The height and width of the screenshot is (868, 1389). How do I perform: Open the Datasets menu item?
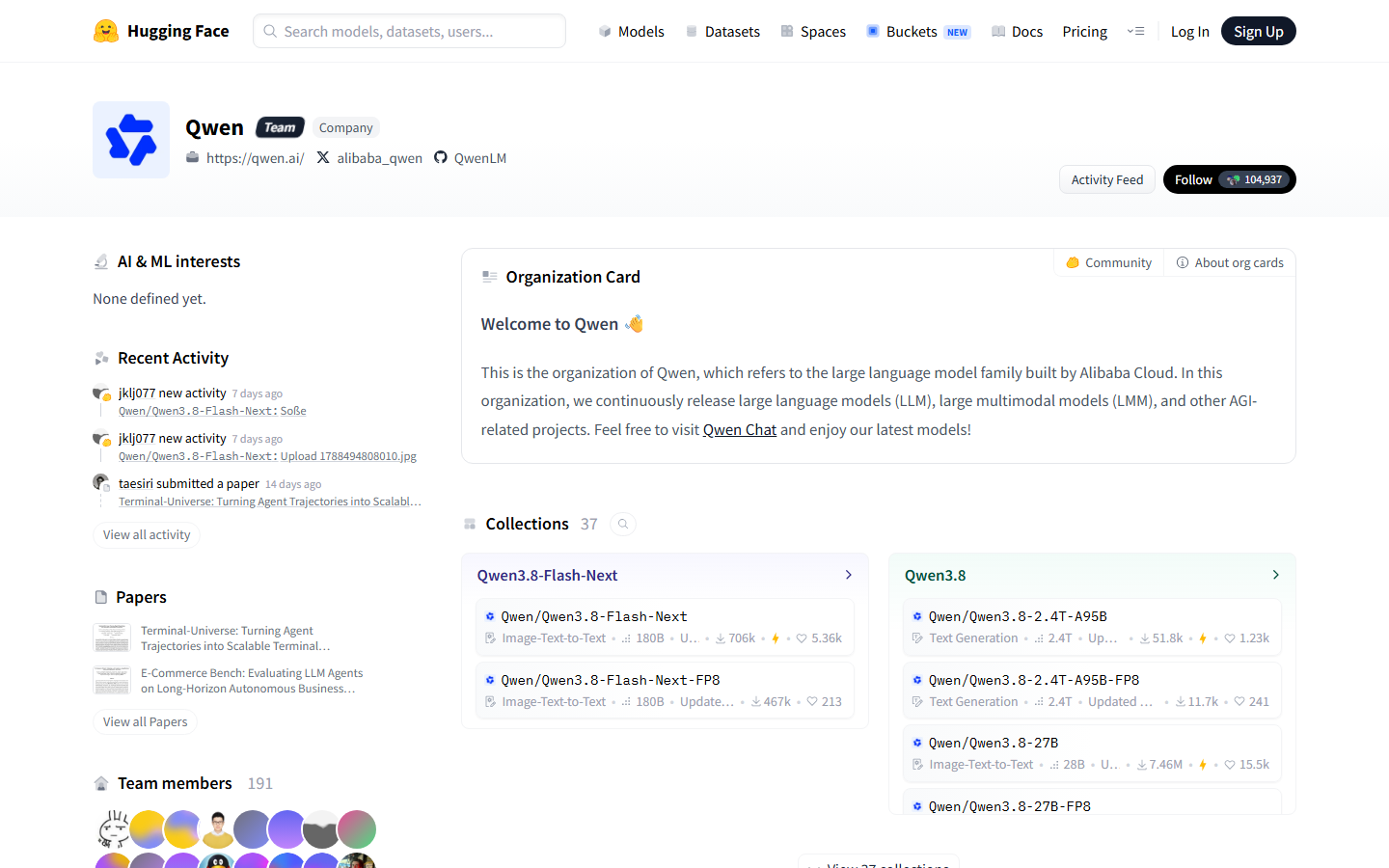722,32
